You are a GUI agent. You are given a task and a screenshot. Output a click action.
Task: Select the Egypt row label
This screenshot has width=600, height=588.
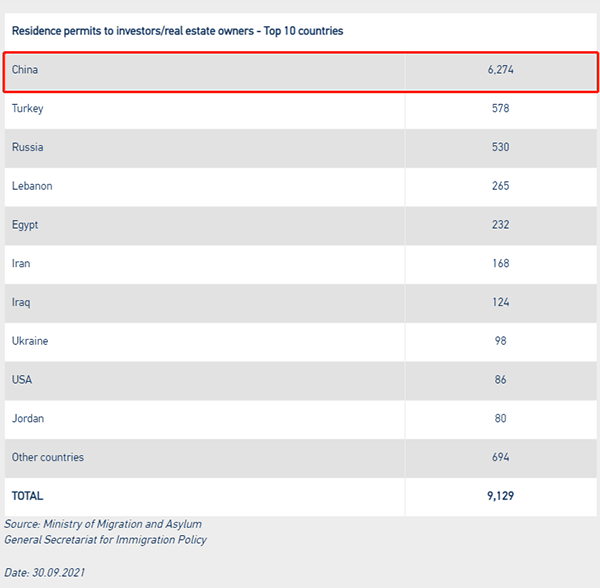(25, 225)
